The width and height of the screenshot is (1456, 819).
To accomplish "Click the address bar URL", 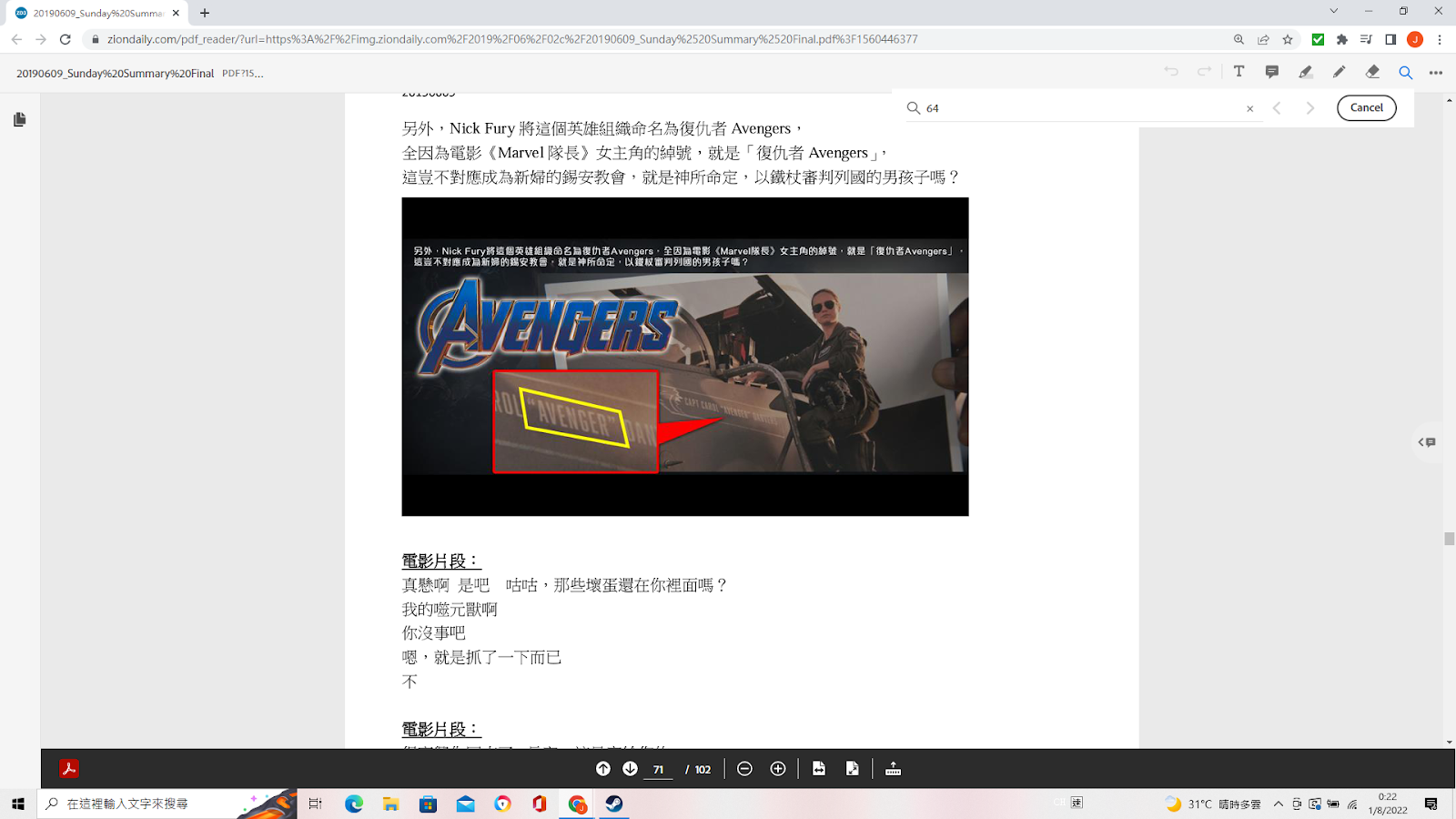I will pos(512,39).
